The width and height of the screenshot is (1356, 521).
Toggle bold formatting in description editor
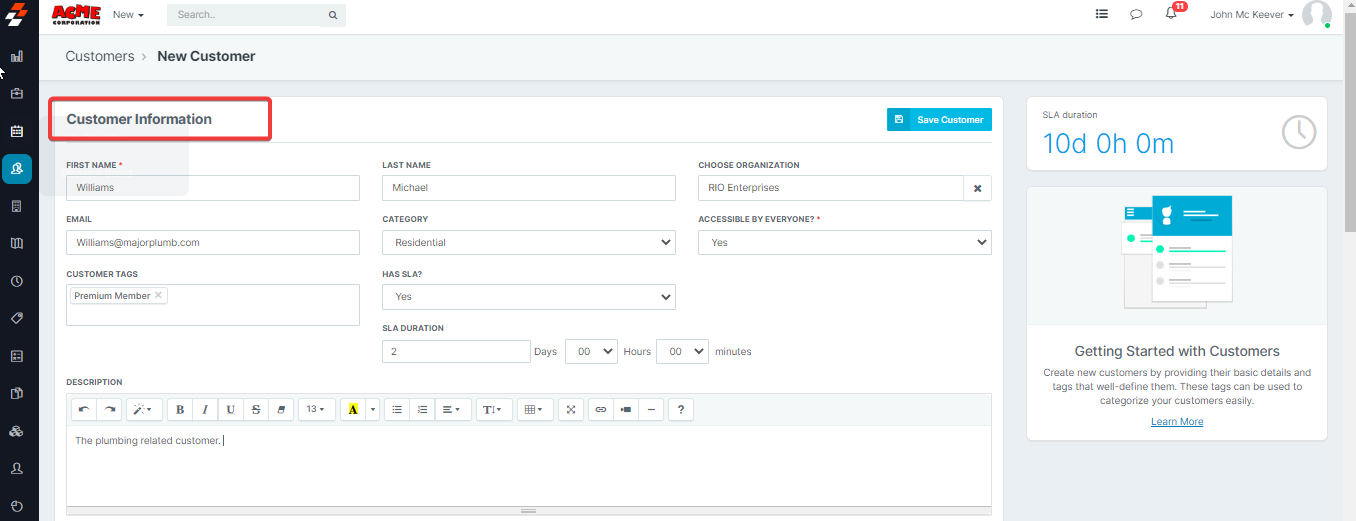click(x=180, y=409)
